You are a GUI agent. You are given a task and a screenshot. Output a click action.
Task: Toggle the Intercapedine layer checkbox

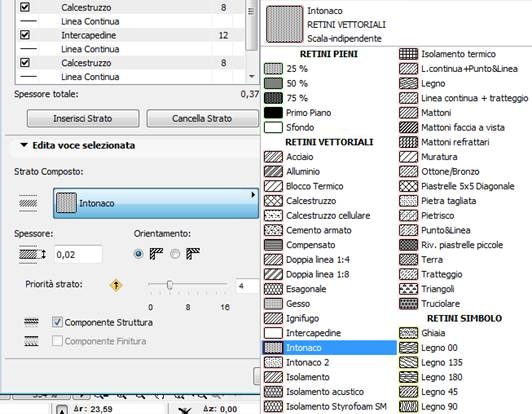click(x=25, y=35)
